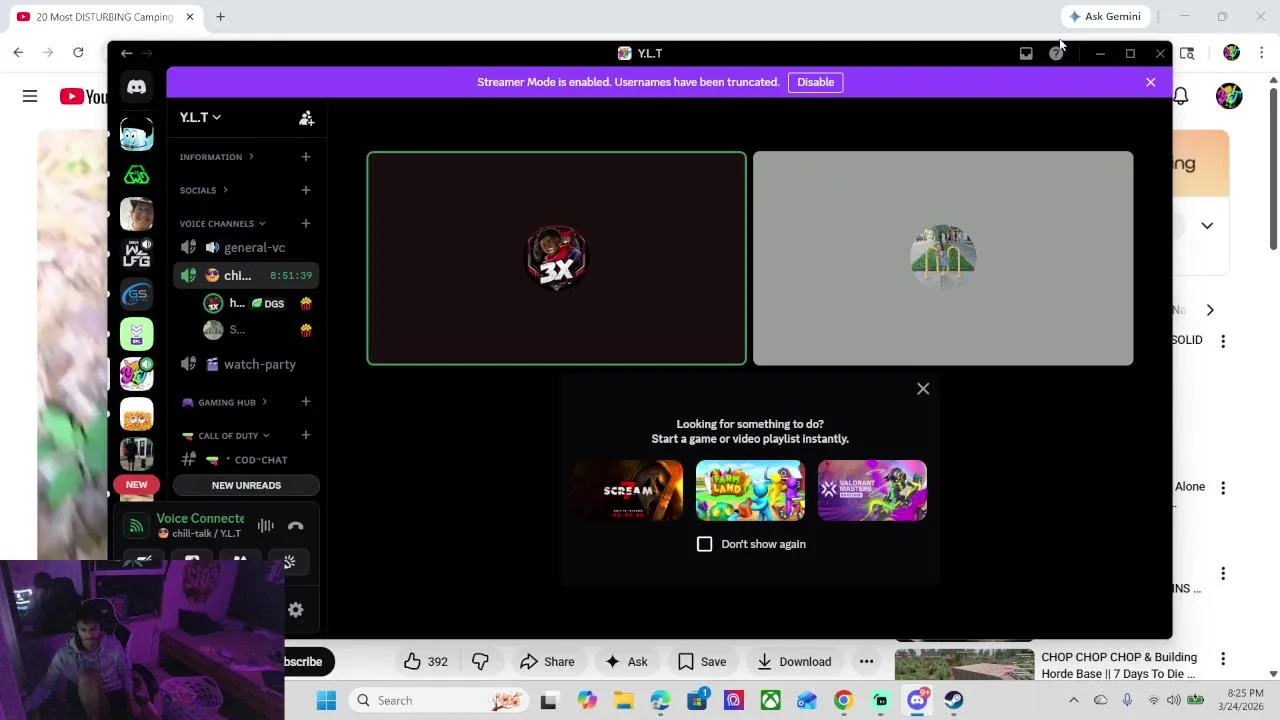The image size is (1280, 720).
Task: Check the Don't show again box
Action: (705, 544)
